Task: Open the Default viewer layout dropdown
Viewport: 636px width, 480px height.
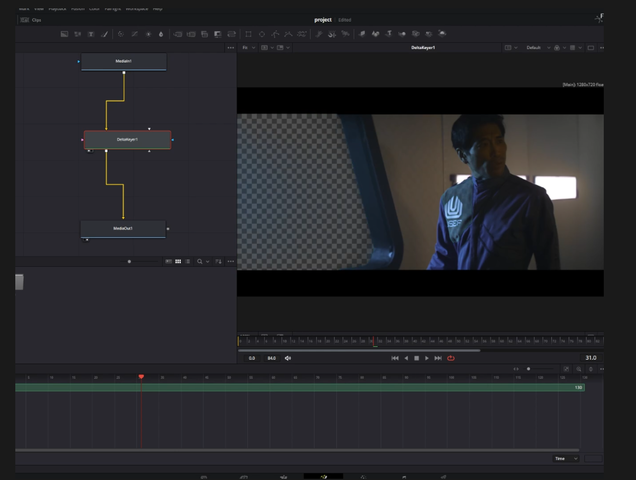Action: coord(536,47)
